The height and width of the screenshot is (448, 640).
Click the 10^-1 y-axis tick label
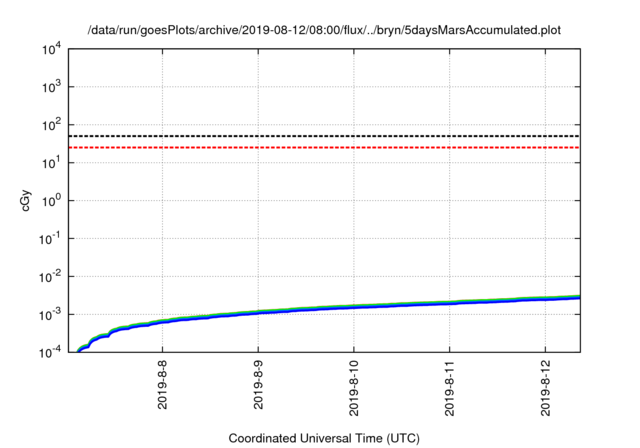tap(50, 239)
